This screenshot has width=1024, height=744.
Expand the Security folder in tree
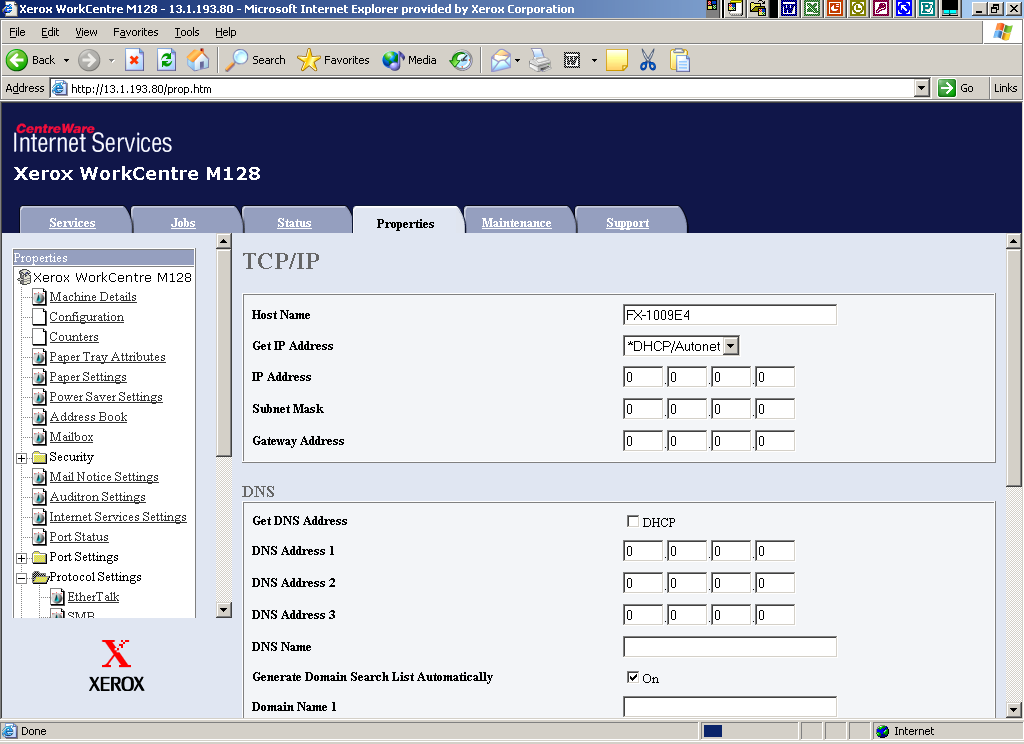(x=22, y=459)
